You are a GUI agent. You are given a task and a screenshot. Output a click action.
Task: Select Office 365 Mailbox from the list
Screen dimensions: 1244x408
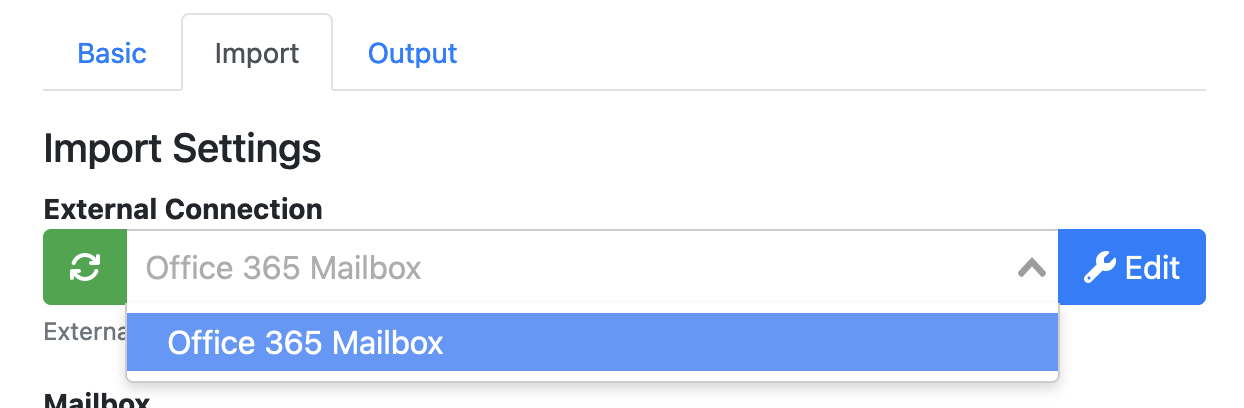click(305, 343)
